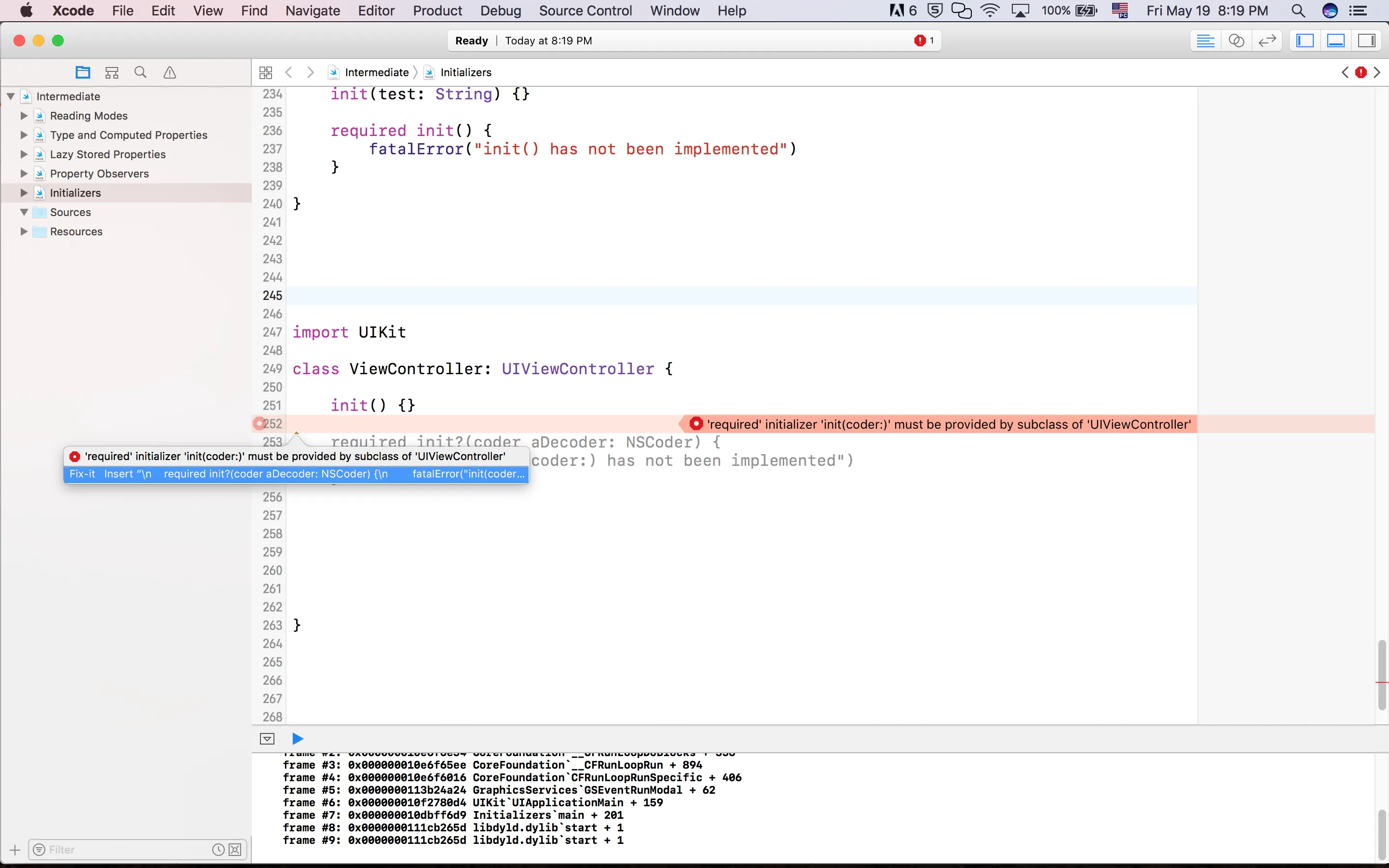Toggle the debug area panel visibility

(1336, 41)
